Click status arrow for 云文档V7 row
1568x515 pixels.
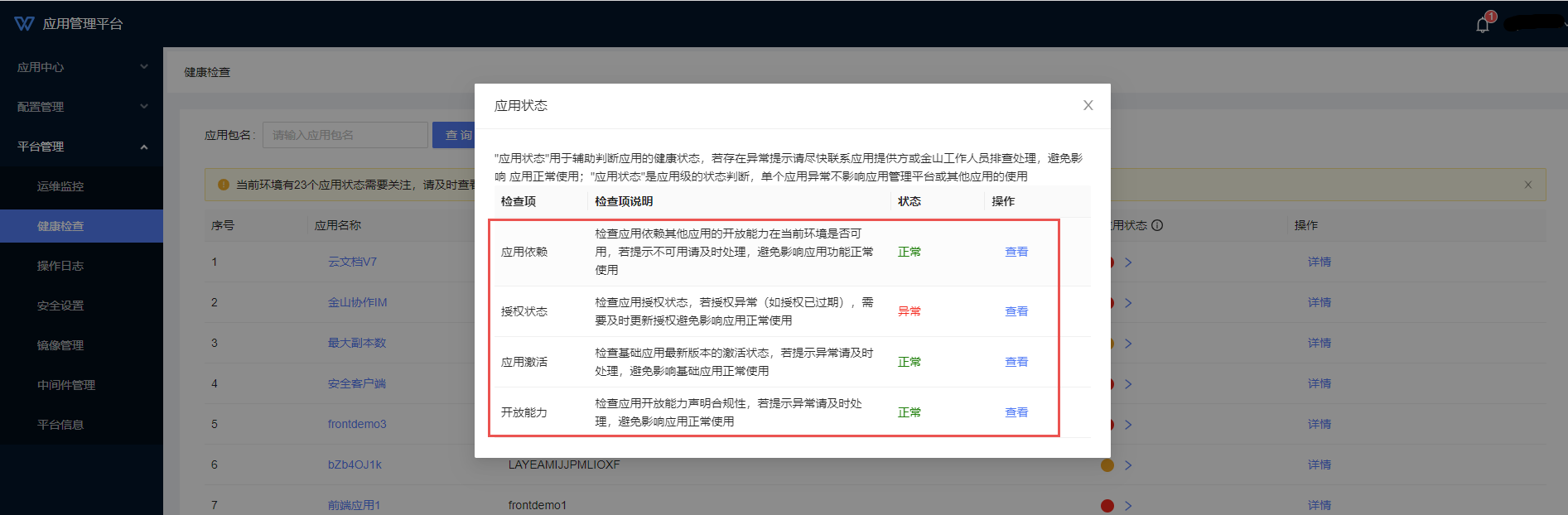tap(1128, 262)
